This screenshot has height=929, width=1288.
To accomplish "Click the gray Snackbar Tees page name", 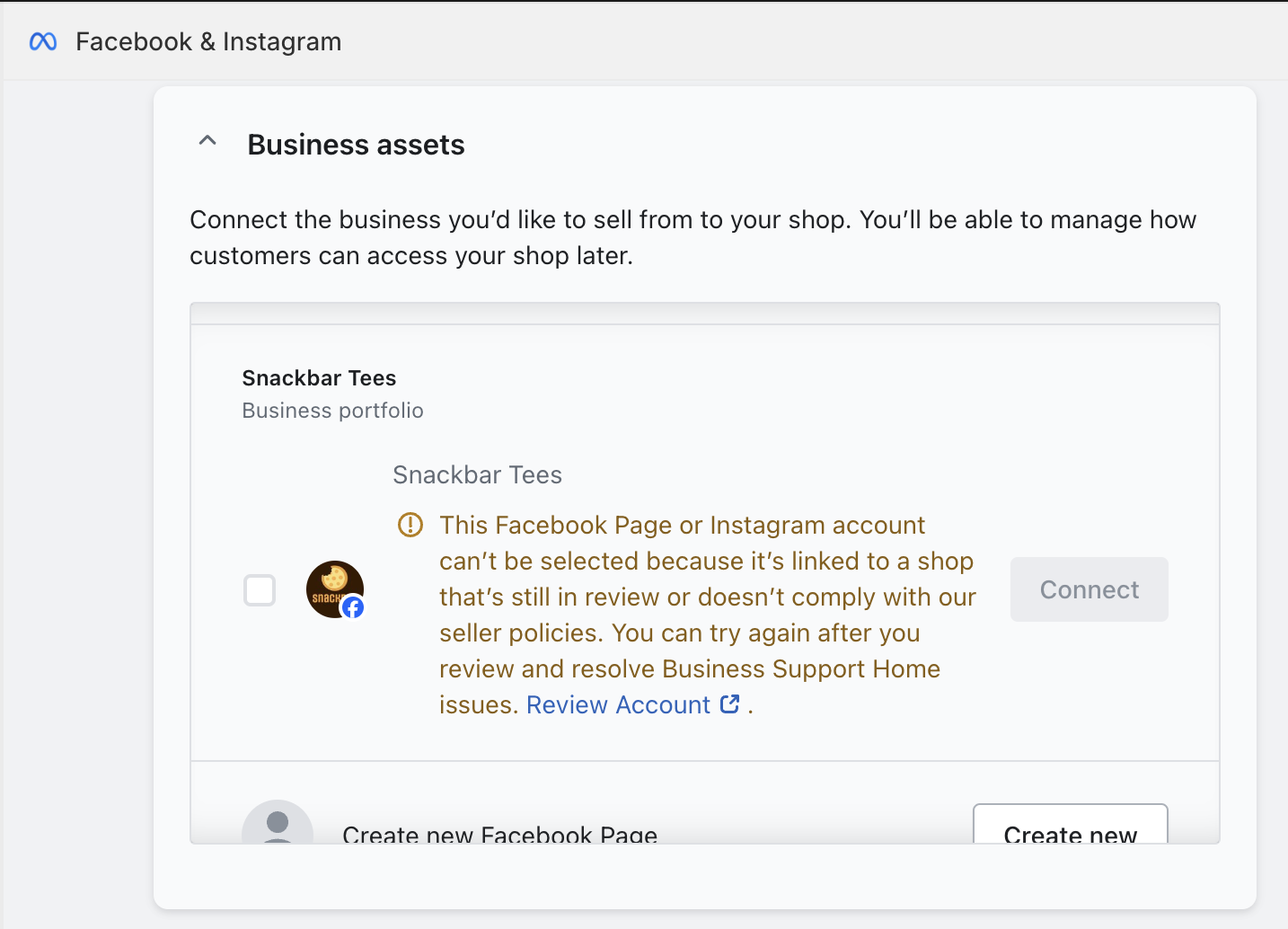I will point(477,475).
